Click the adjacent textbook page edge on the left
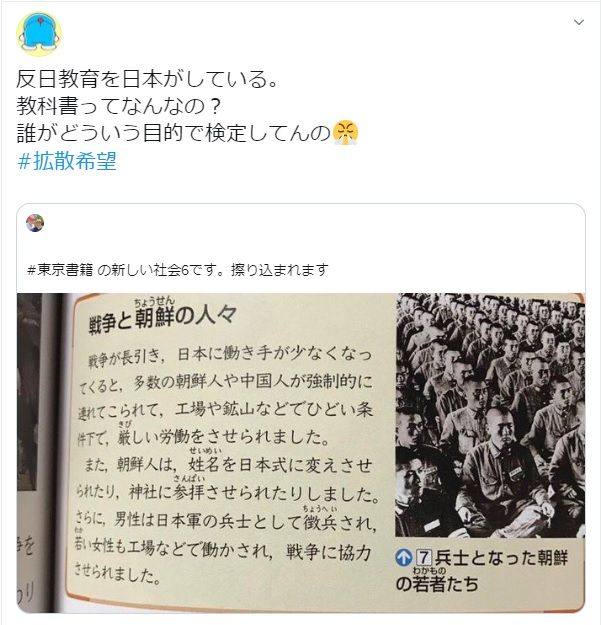 tap(39, 453)
